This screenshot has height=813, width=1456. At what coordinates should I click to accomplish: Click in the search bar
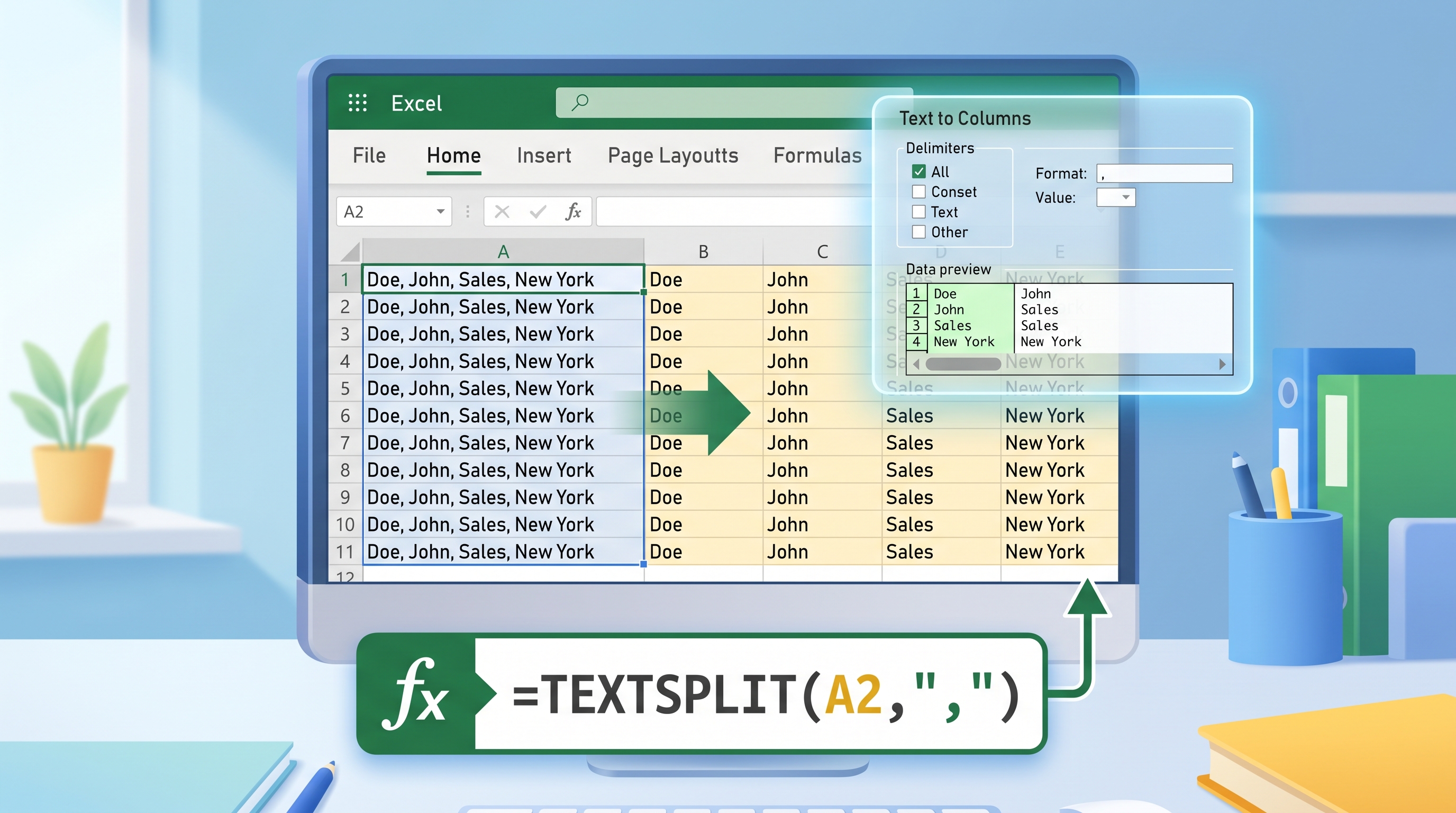click(x=734, y=102)
